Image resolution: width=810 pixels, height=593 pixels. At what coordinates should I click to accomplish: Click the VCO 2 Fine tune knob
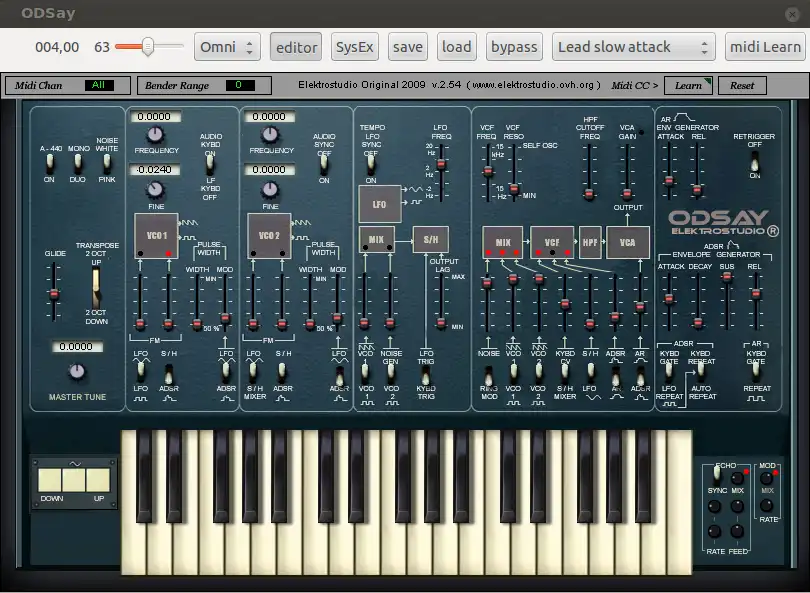point(270,190)
